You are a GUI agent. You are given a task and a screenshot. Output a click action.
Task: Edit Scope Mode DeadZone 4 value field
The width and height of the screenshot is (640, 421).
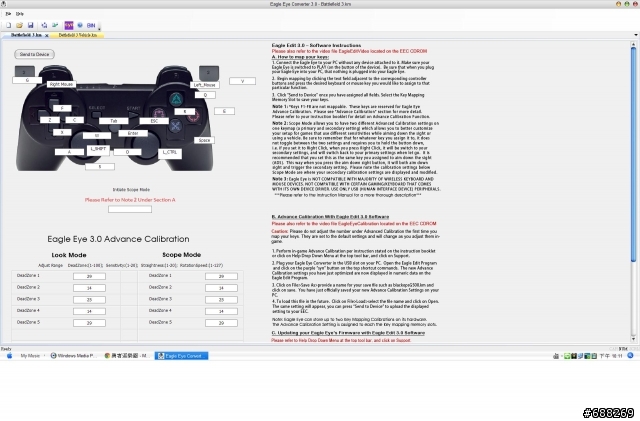coord(221,311)
